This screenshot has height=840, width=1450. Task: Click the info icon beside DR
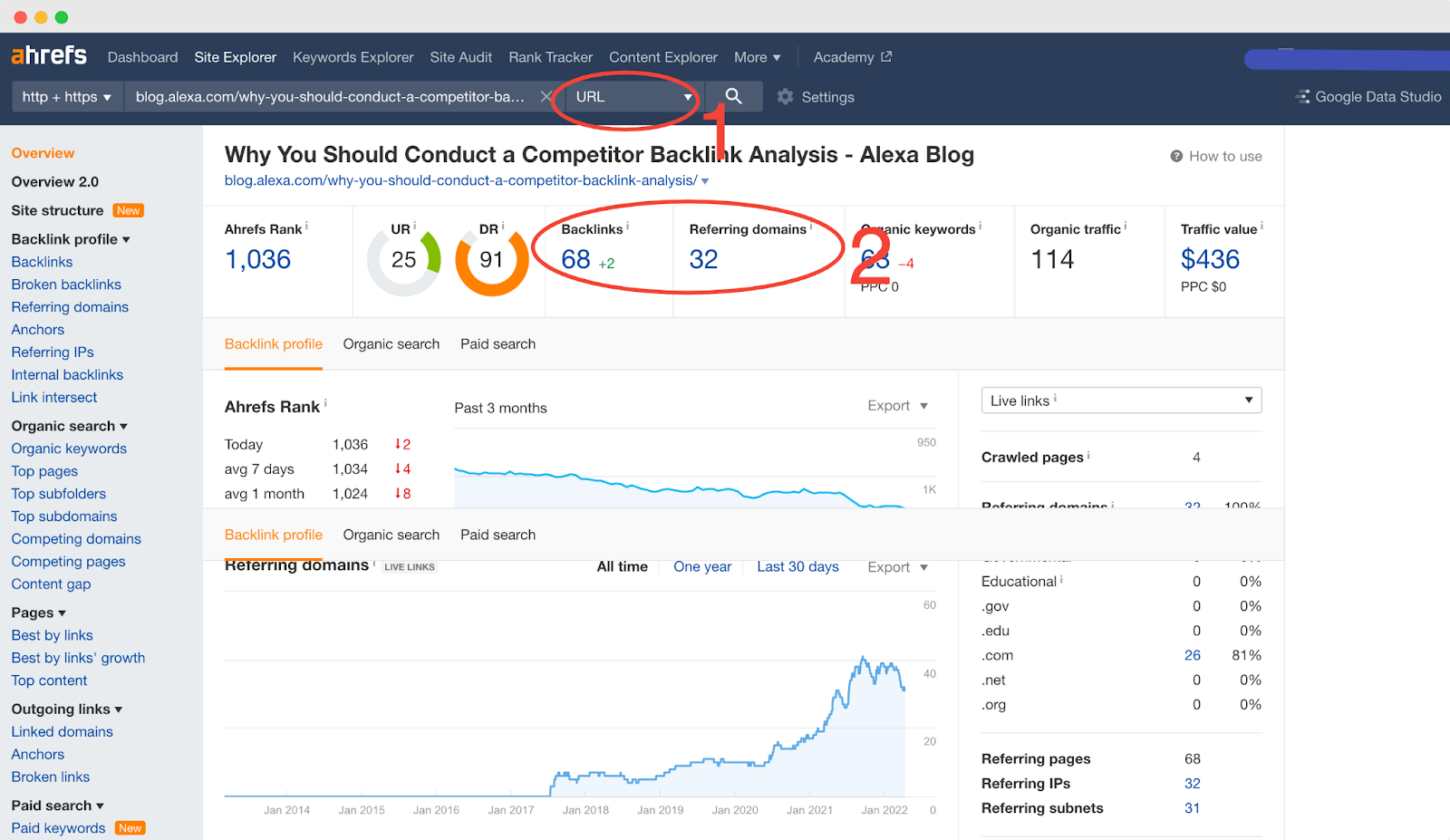click(503, 226)
